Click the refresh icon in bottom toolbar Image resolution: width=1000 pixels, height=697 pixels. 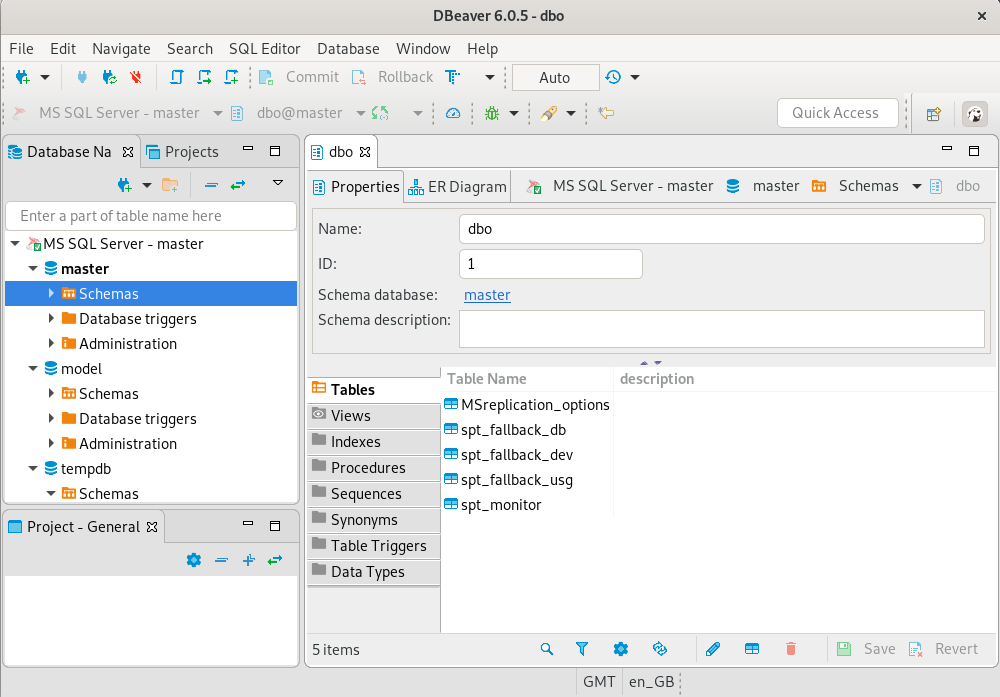tap(659, 649)
